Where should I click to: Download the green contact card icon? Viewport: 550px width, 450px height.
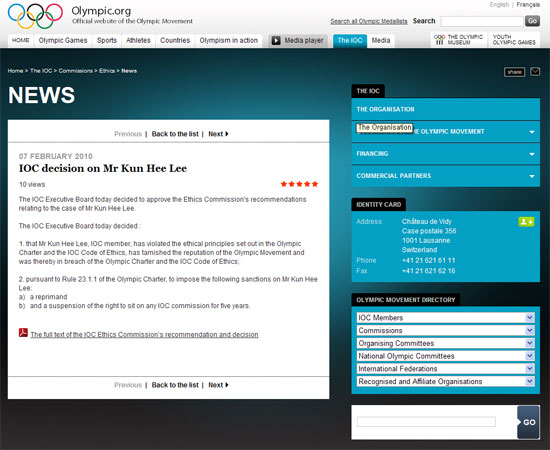point(526,222)
